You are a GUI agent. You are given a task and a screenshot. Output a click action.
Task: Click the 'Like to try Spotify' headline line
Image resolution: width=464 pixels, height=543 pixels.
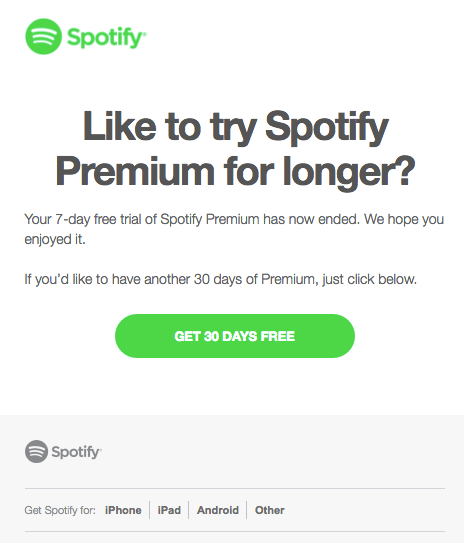(x=235, y=127)
